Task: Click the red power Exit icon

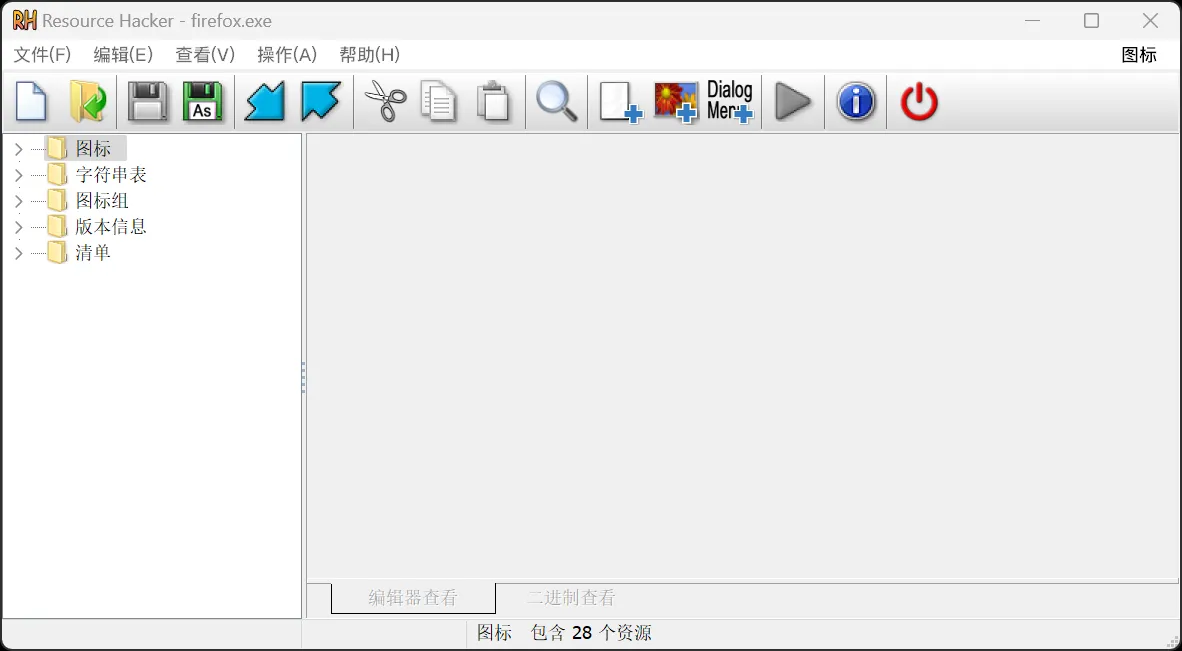Action: pyautogui.click(x=919, y=102)
